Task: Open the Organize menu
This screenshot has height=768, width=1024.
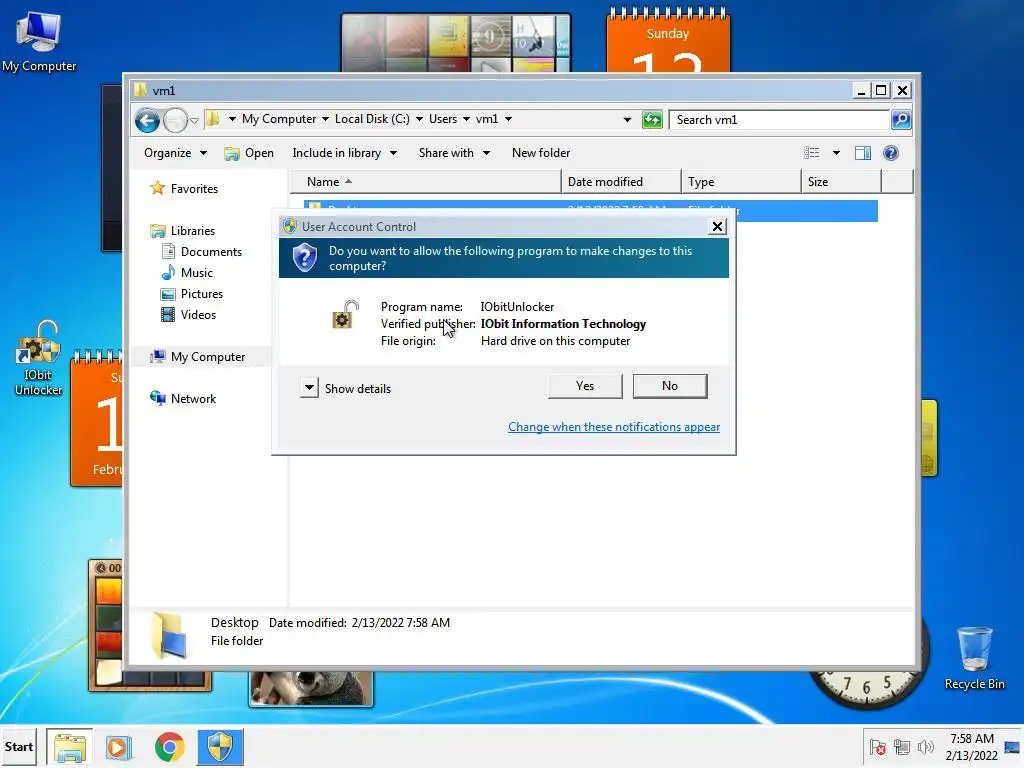Action: (175, 153)
